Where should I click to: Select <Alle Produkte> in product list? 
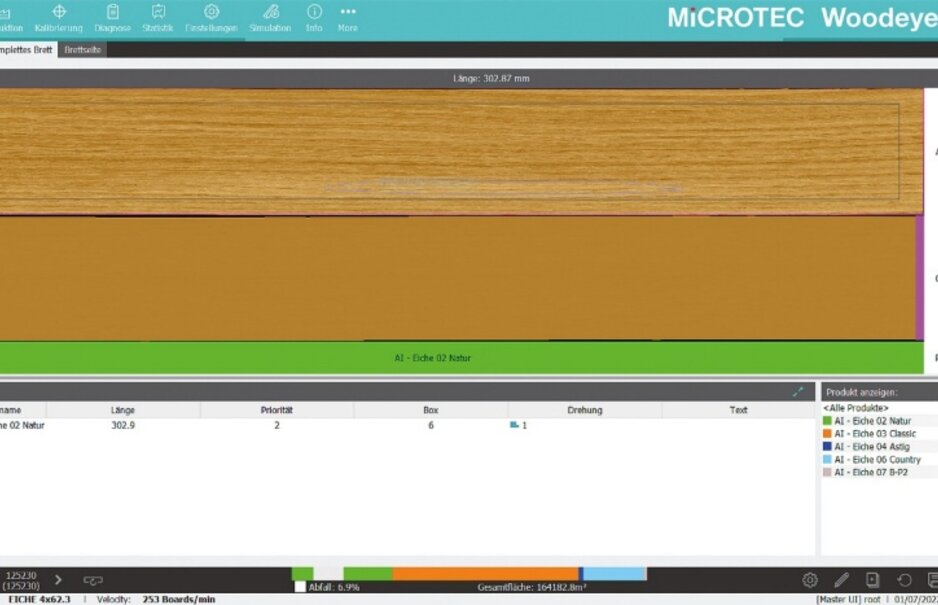855,408
